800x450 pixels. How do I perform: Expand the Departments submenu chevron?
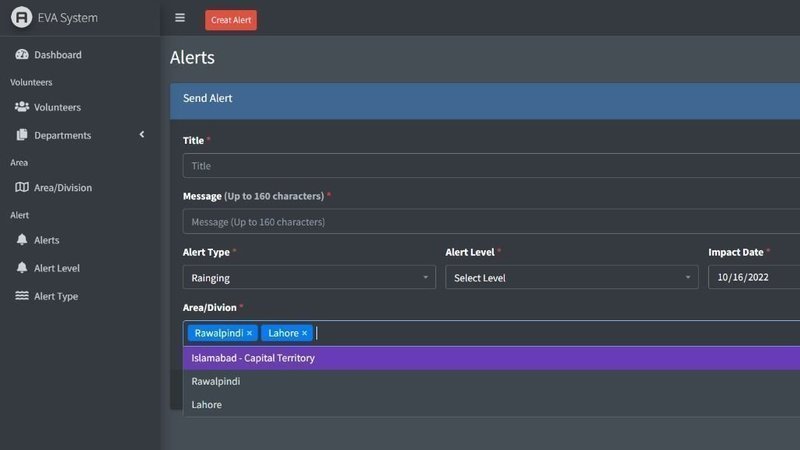pos(141,135)
